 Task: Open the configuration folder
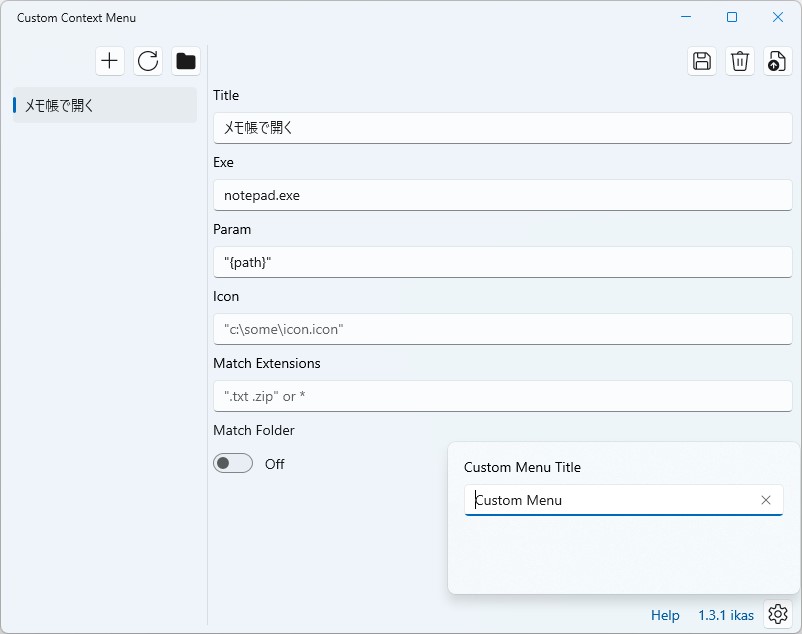(x=186, y=61)
